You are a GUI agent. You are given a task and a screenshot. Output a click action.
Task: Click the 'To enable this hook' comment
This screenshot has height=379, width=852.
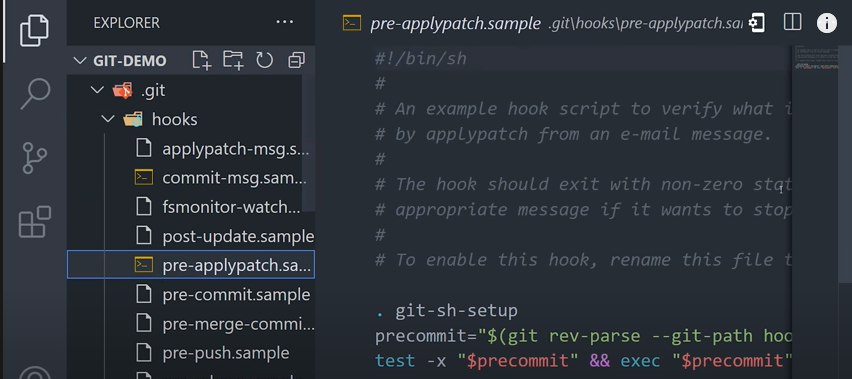coord(583,260)
